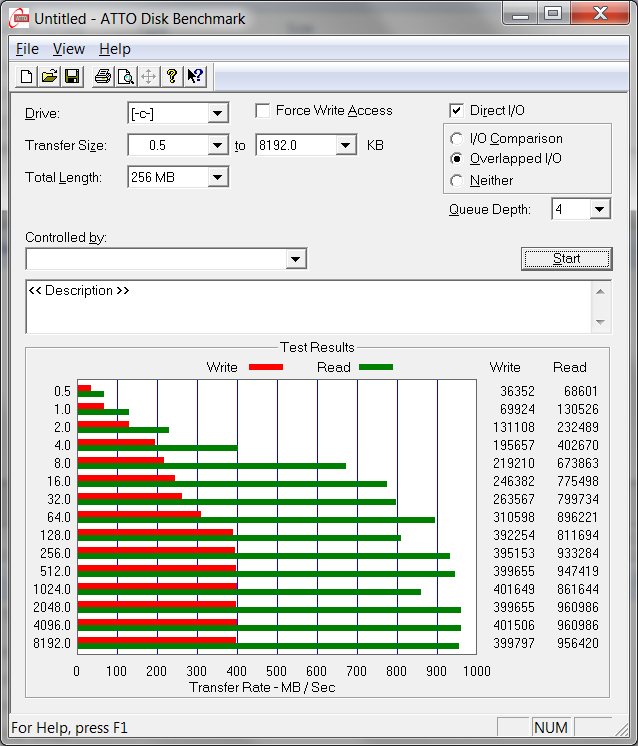This screenshot has width=638, height=746.
Task: Close the ATTO Disk Benchmark window
Action: click(x=600, y=13)
